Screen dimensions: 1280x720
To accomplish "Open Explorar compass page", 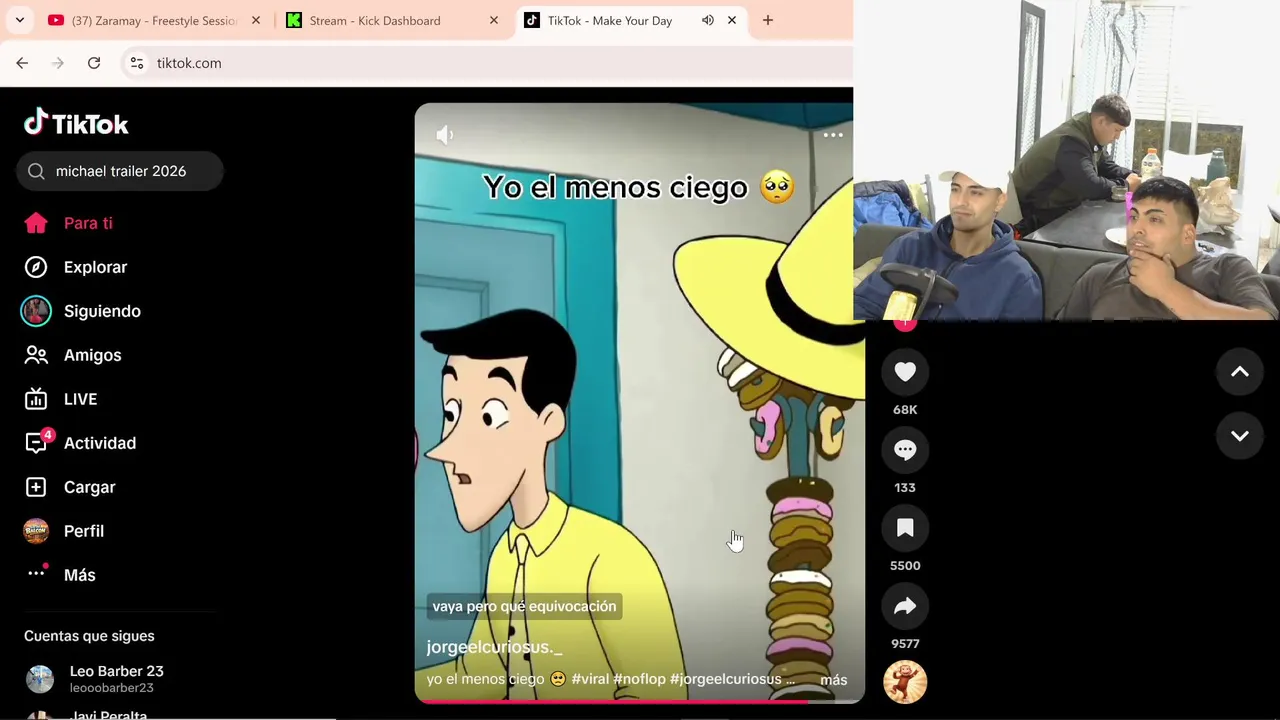I will pyautogui.click(x=76, y=267).
